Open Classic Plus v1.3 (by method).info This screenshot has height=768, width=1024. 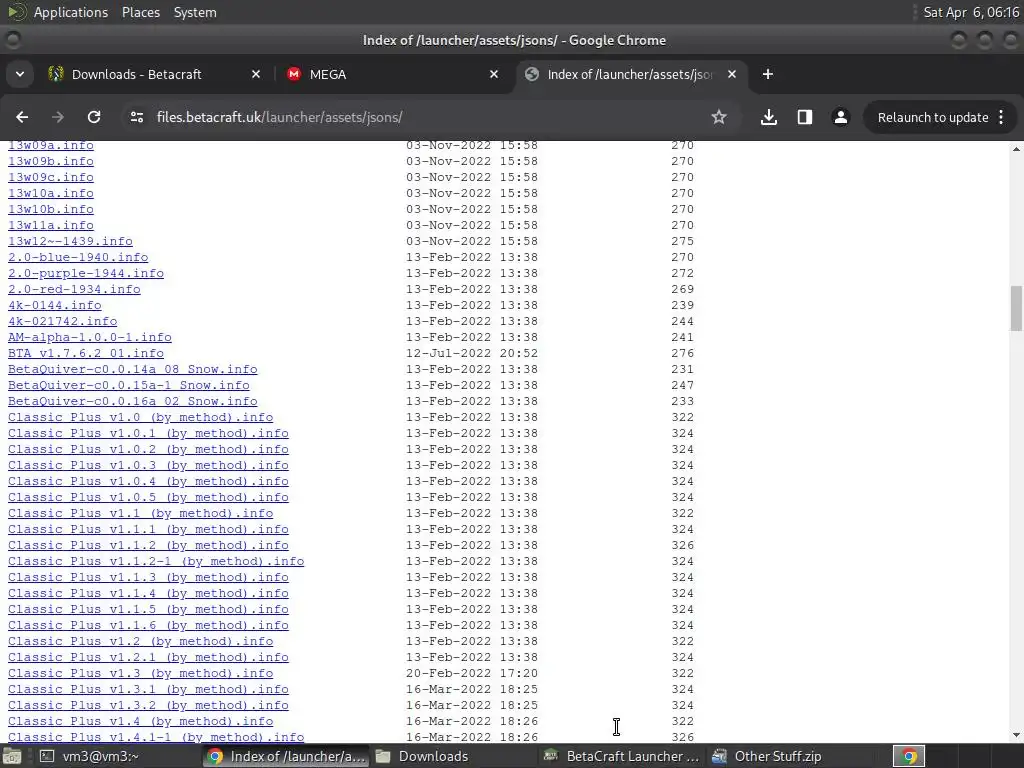tap(140, 673)
